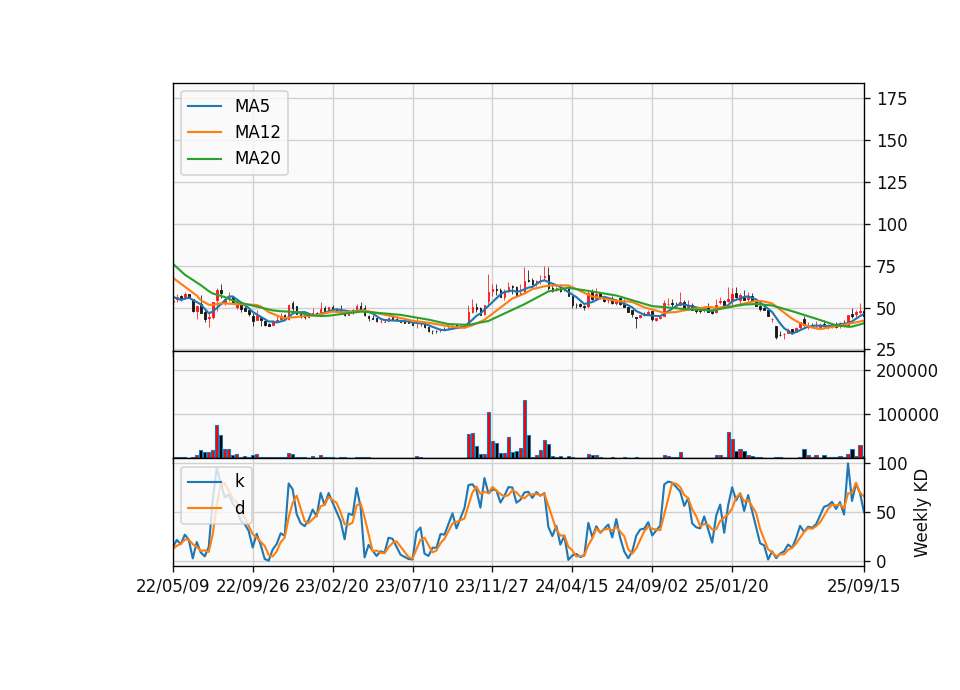Click the 25/01/20 date tick label

732,586
